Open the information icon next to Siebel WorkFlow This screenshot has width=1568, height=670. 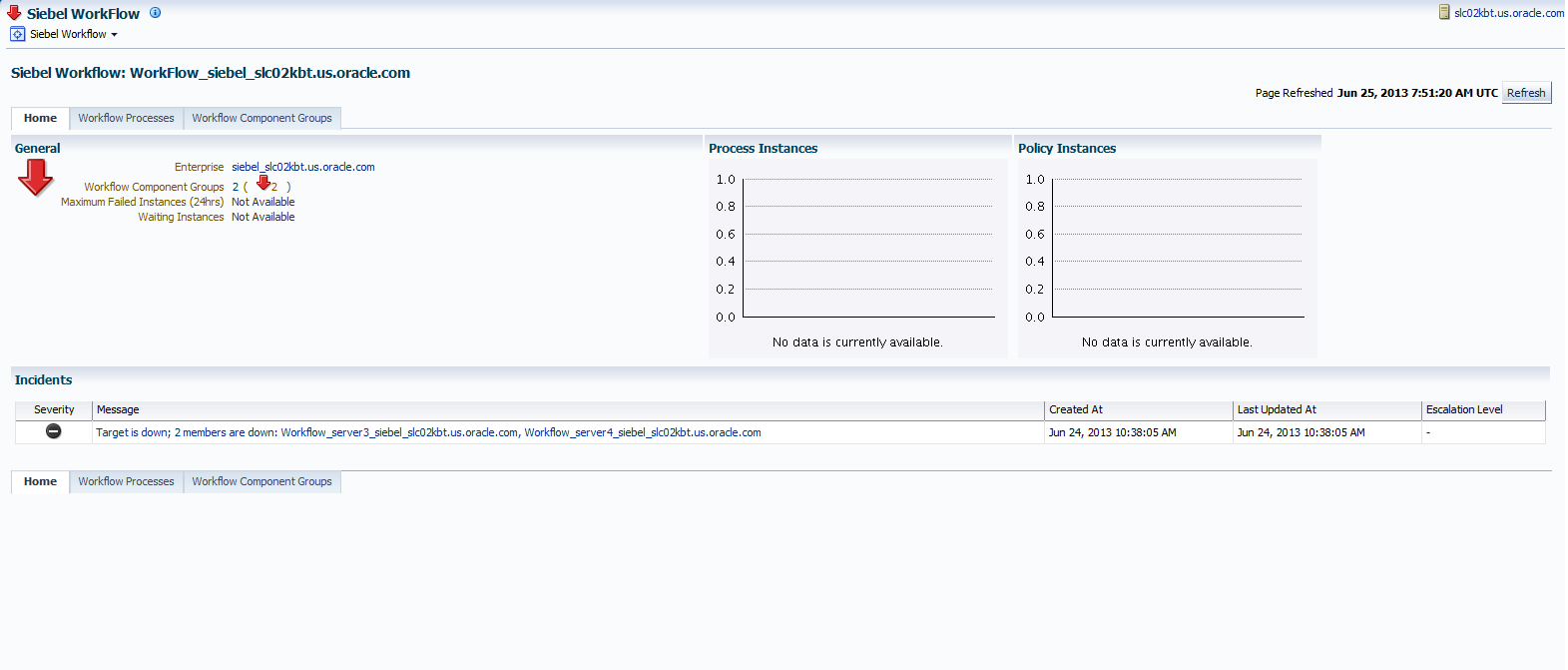(155, 13)
